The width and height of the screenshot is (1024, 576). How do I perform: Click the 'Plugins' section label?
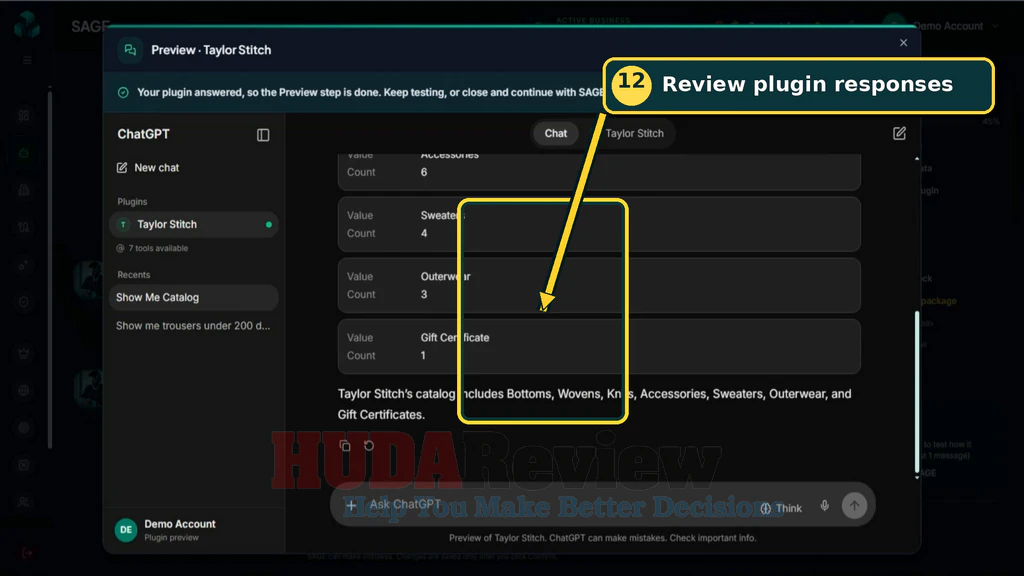click(x=132, y=202)
